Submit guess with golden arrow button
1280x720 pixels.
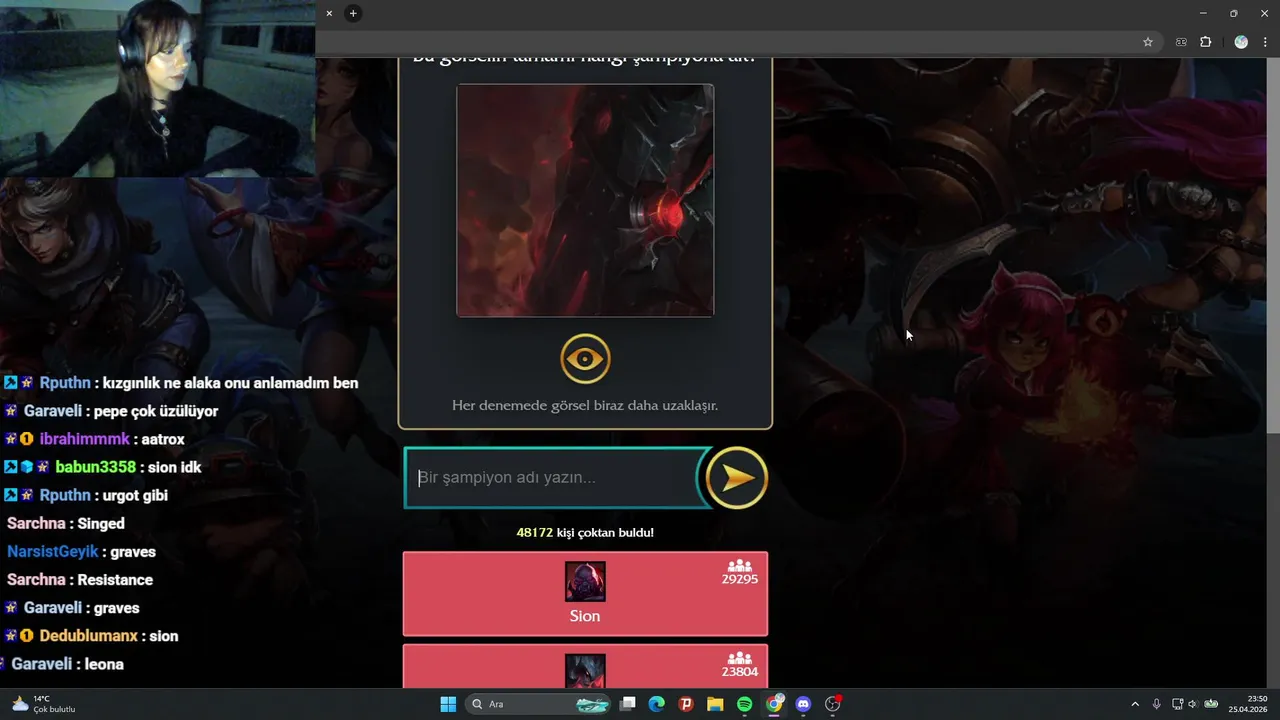point(737,478)
